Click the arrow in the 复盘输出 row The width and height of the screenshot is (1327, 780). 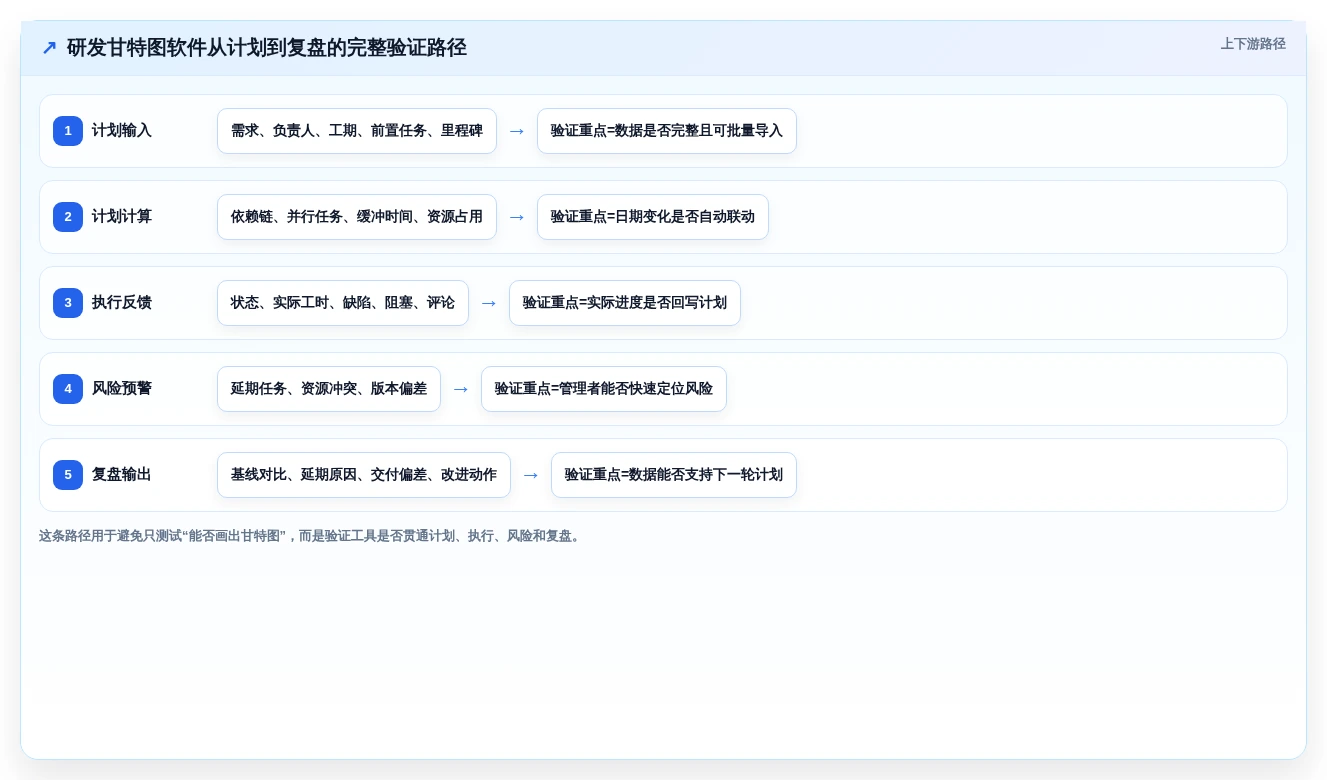531,475
